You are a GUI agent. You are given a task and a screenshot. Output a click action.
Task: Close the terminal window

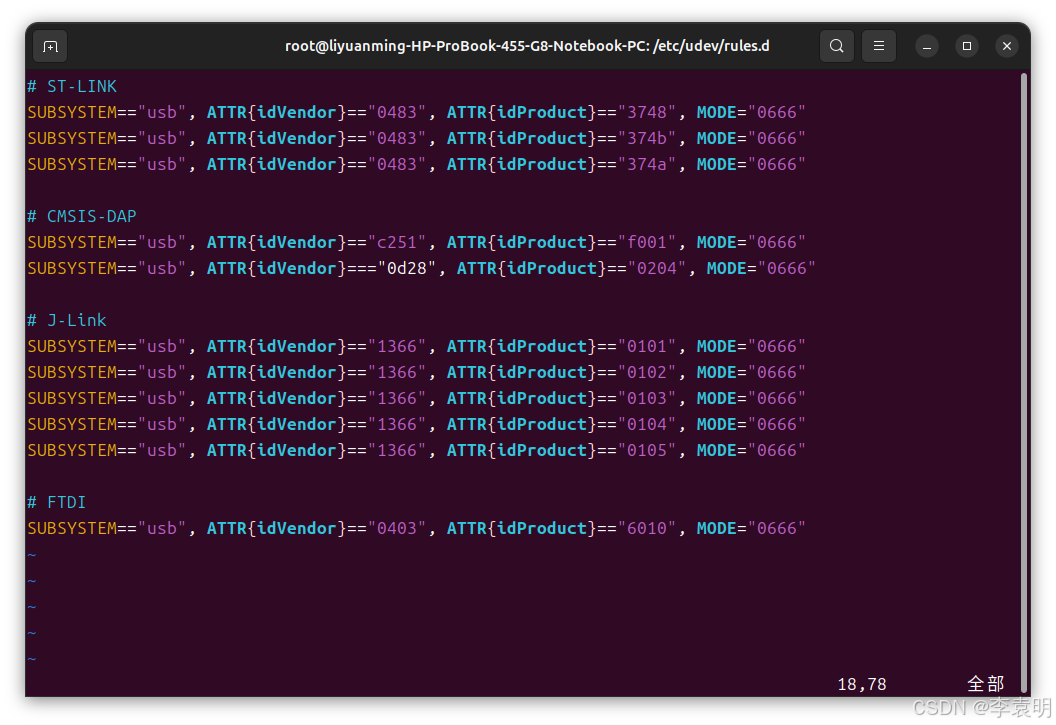(1007, 46)
